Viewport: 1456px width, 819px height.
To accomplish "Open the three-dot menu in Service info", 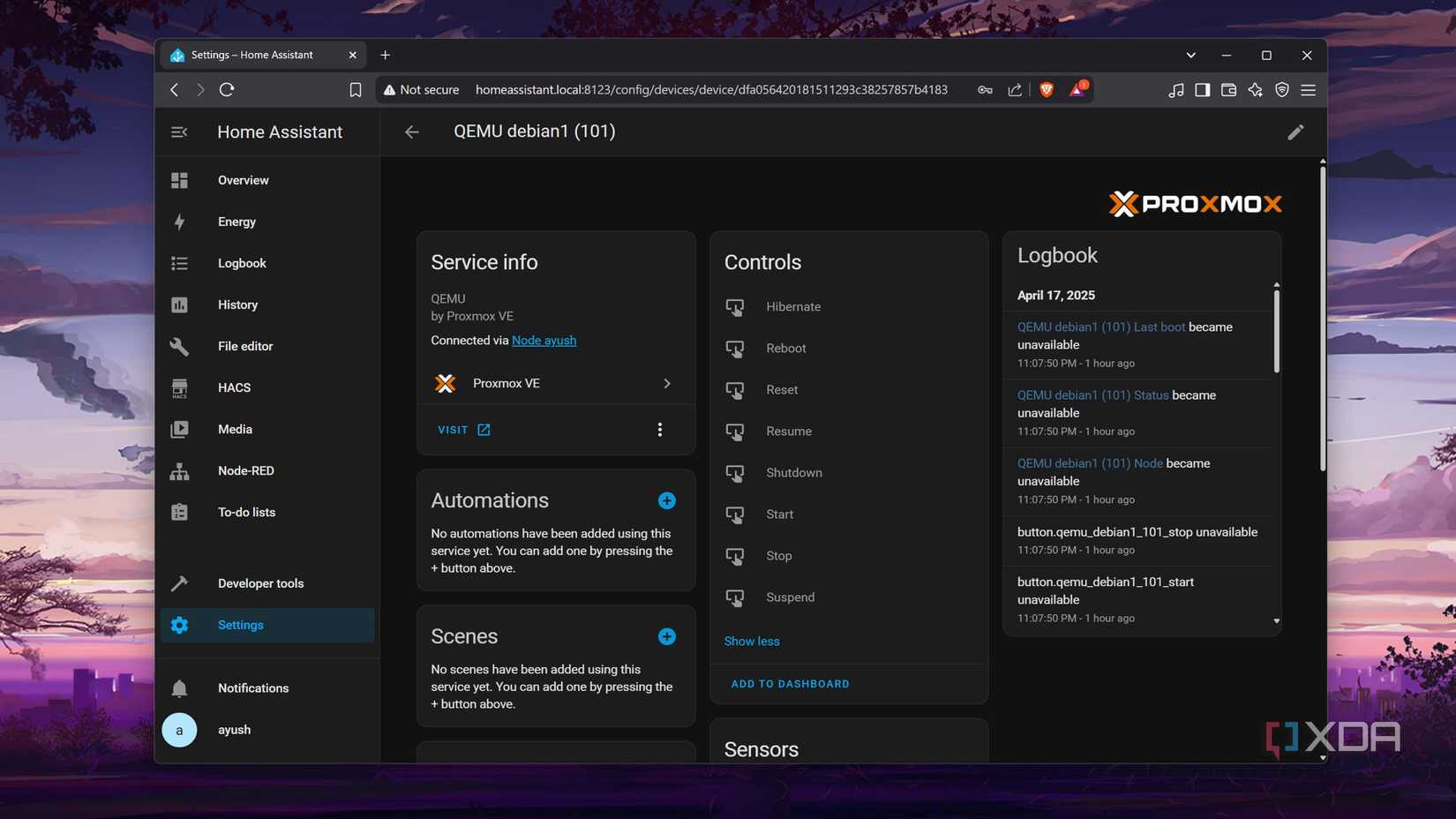I will (x=659, y=430).
